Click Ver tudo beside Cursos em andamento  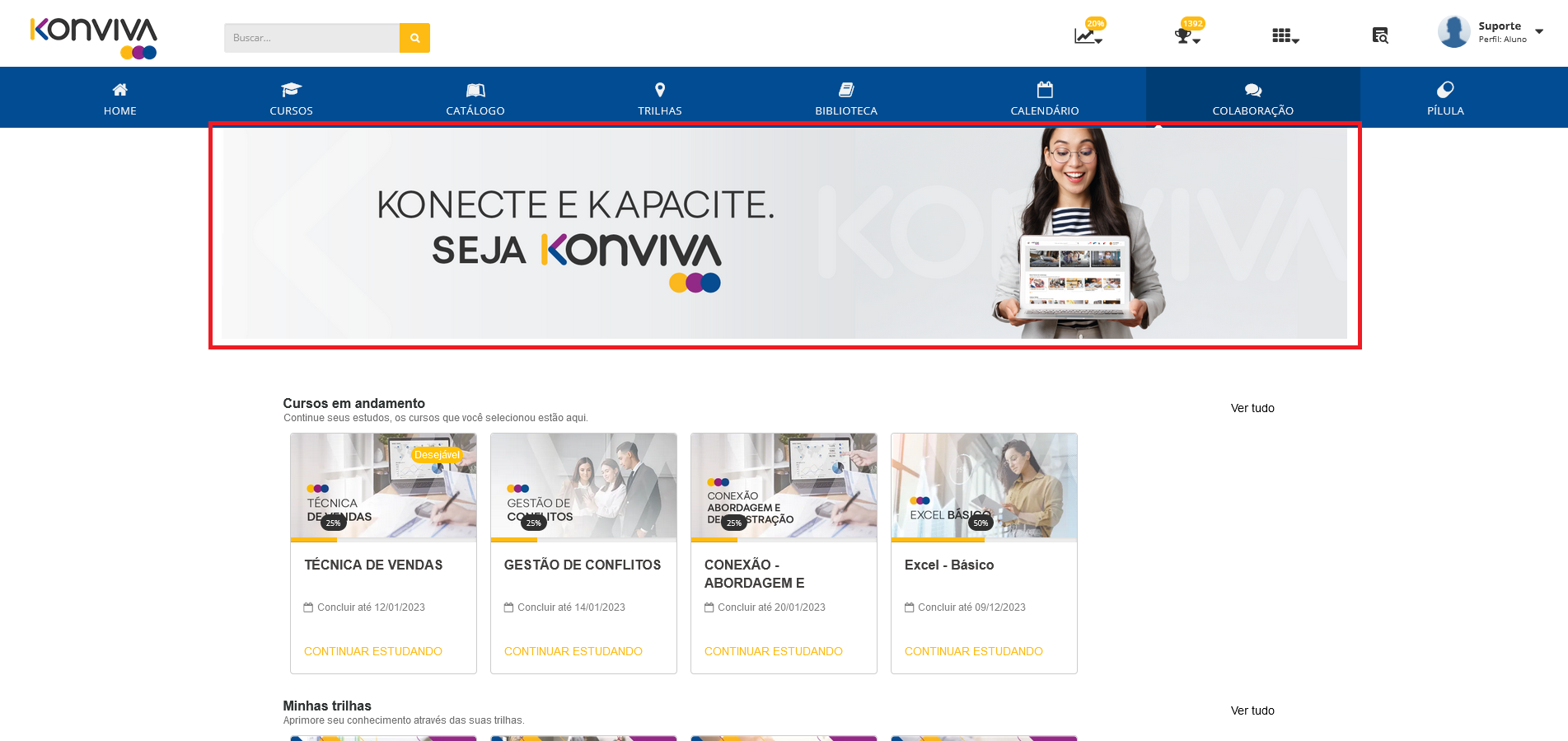[x=1252, y=408]
